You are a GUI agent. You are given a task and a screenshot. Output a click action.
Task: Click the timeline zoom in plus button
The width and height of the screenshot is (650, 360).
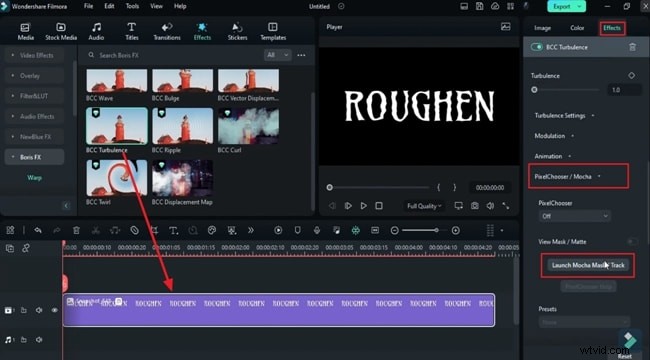pyautogui.click(x=456, y=230)
